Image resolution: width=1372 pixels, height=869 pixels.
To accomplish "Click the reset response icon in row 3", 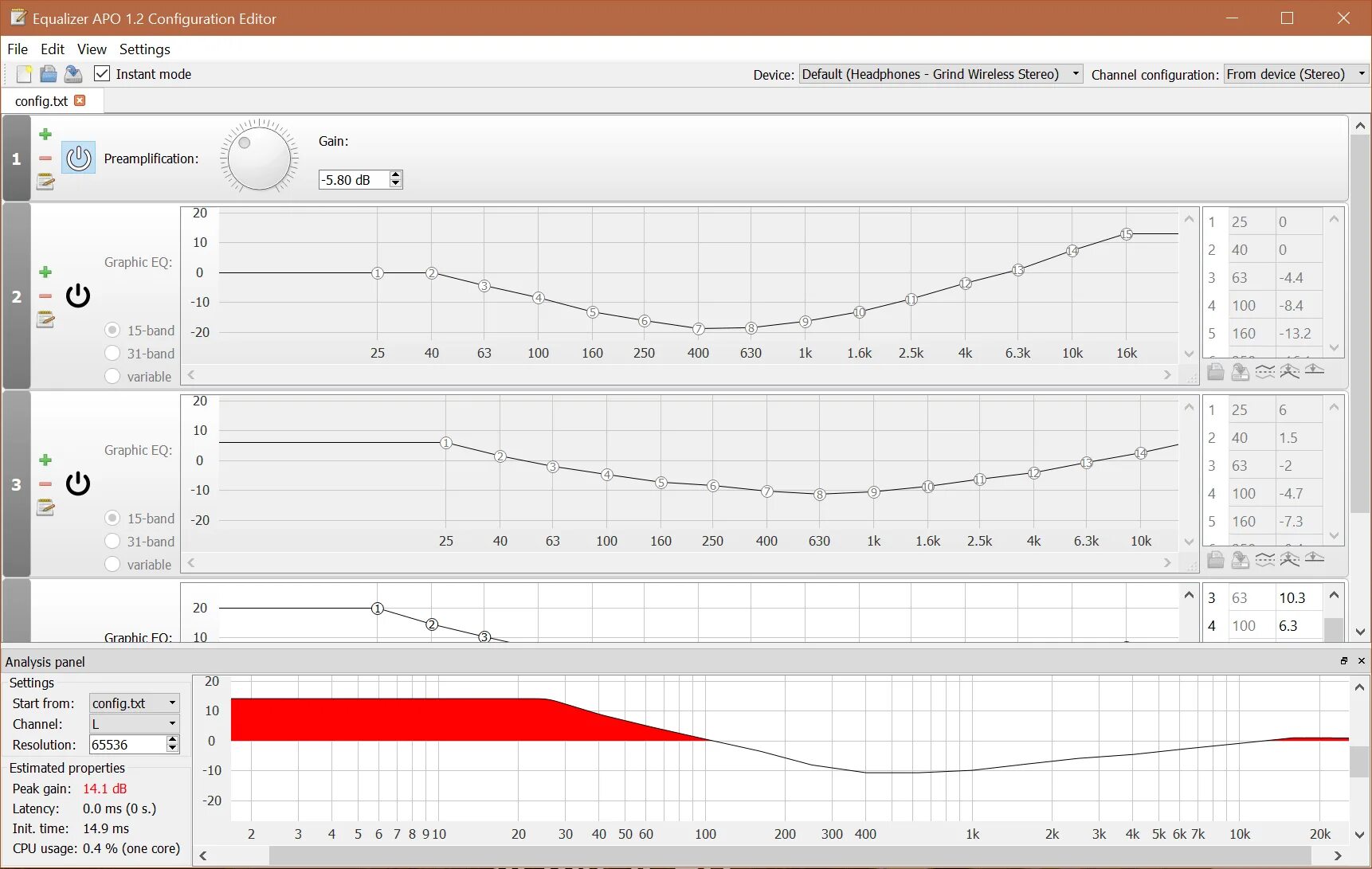I will (x=1315, y=559).
